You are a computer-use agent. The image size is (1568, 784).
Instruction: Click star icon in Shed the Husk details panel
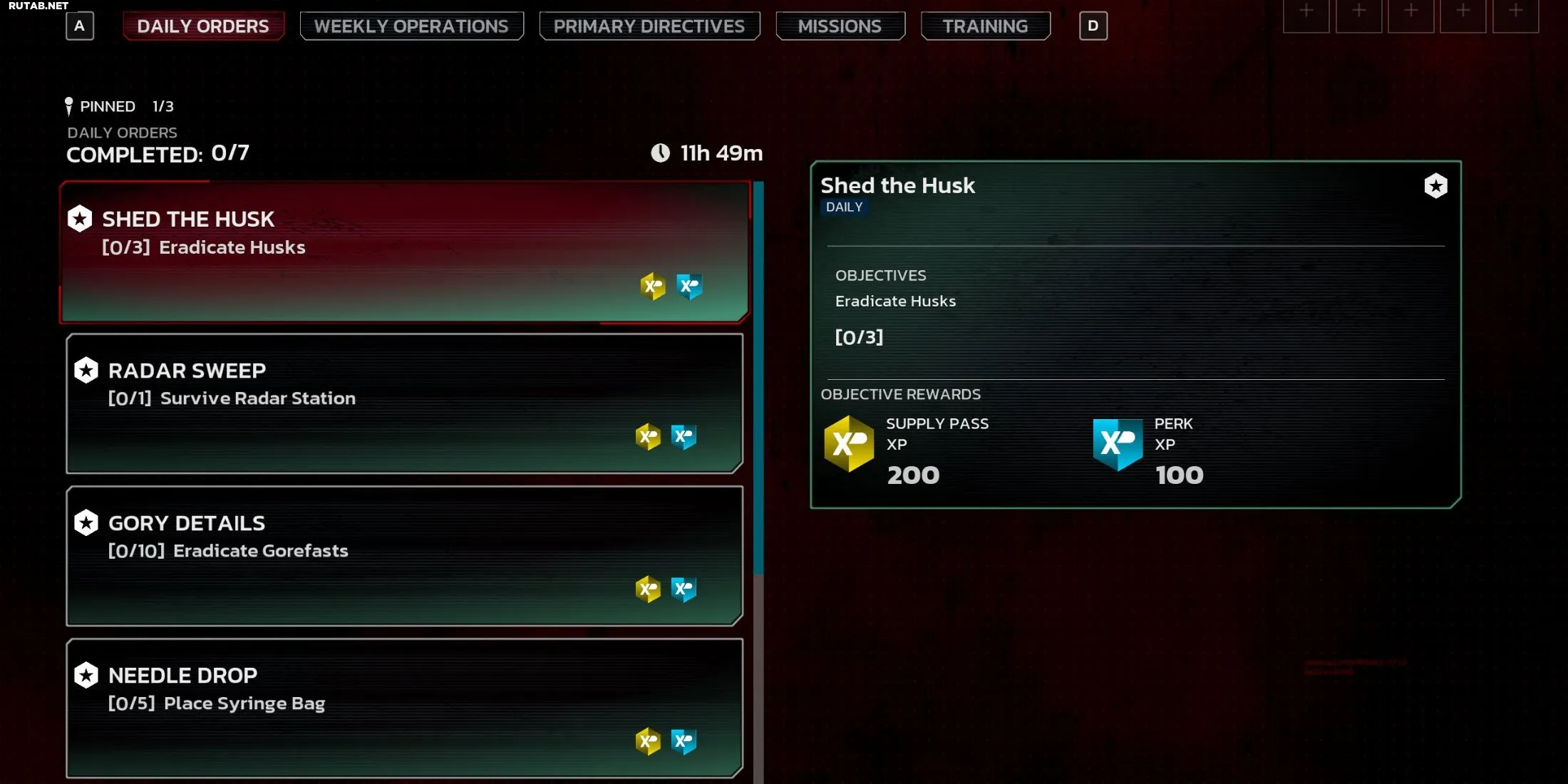1435,186
